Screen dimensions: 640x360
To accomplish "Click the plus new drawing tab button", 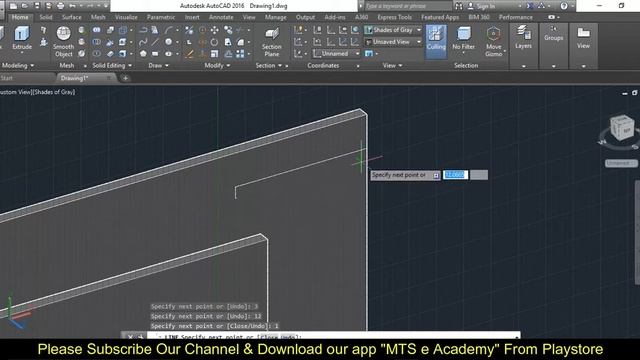I will click(x=125, y=78).
